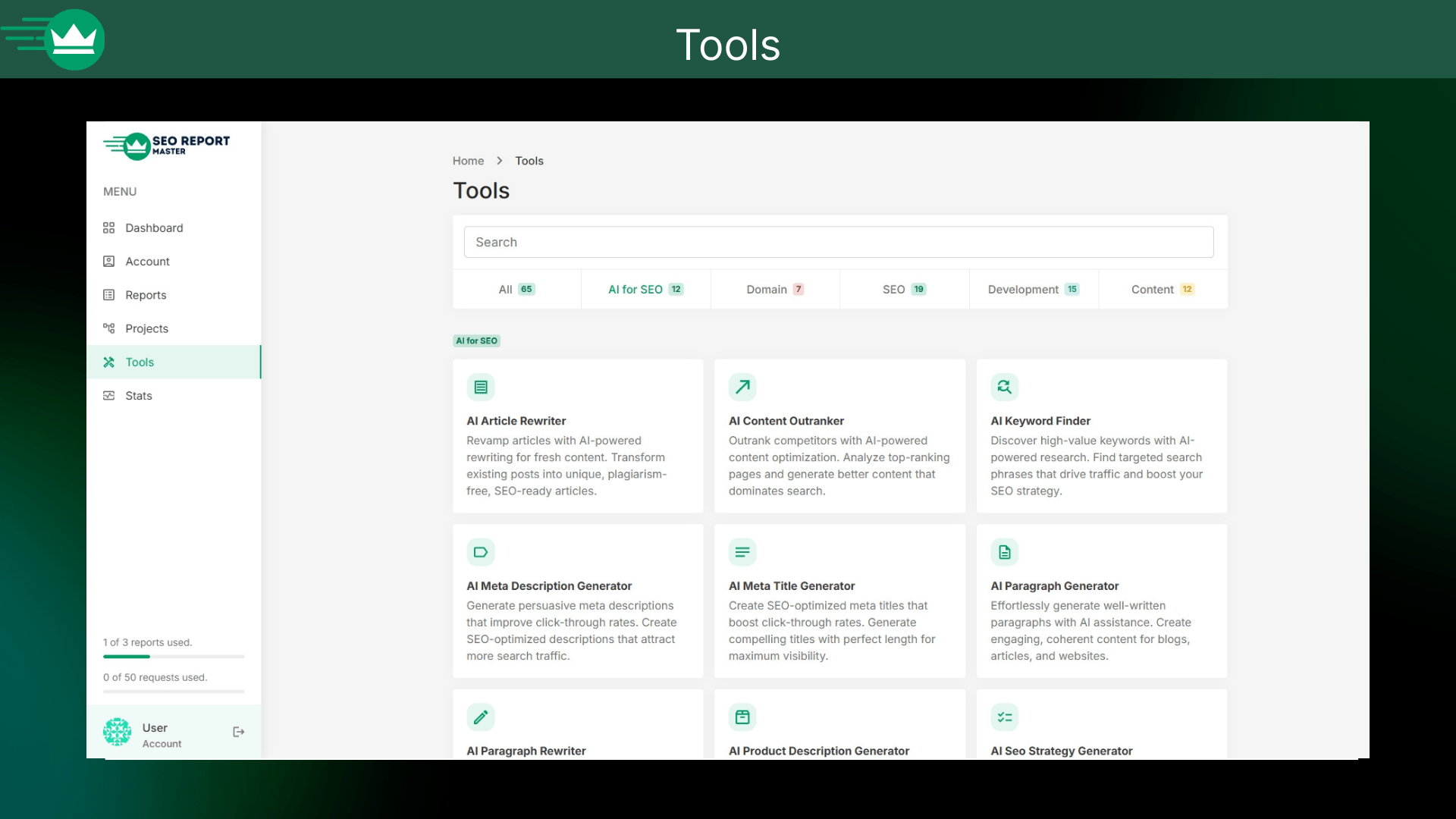Click the AI Article Rewriter document icon
Screen dimensions: 1456x819
[x=481, y=387]
